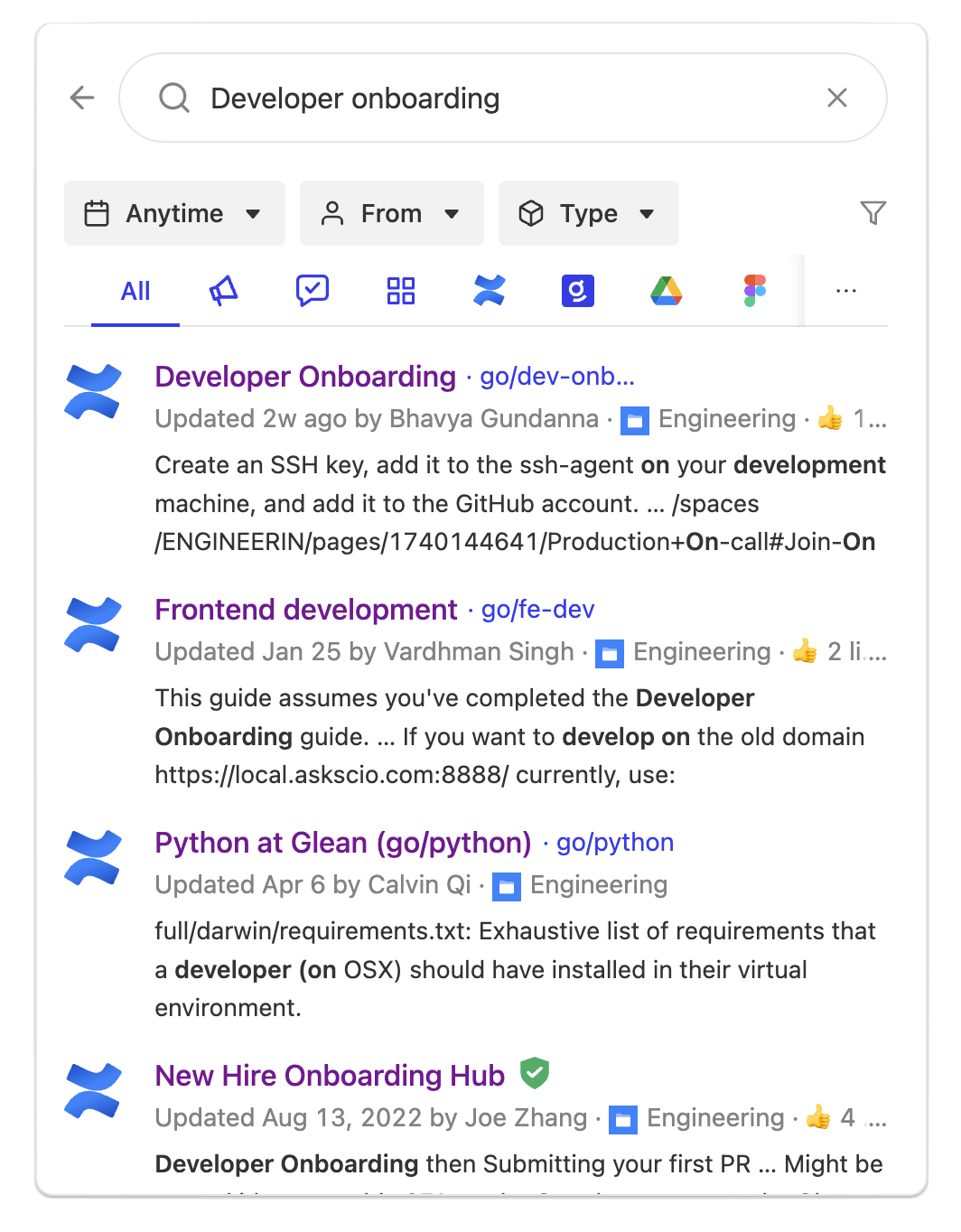Select the chat messages filter icon
Screen dimensions: 961x1232
click(312, 290)
